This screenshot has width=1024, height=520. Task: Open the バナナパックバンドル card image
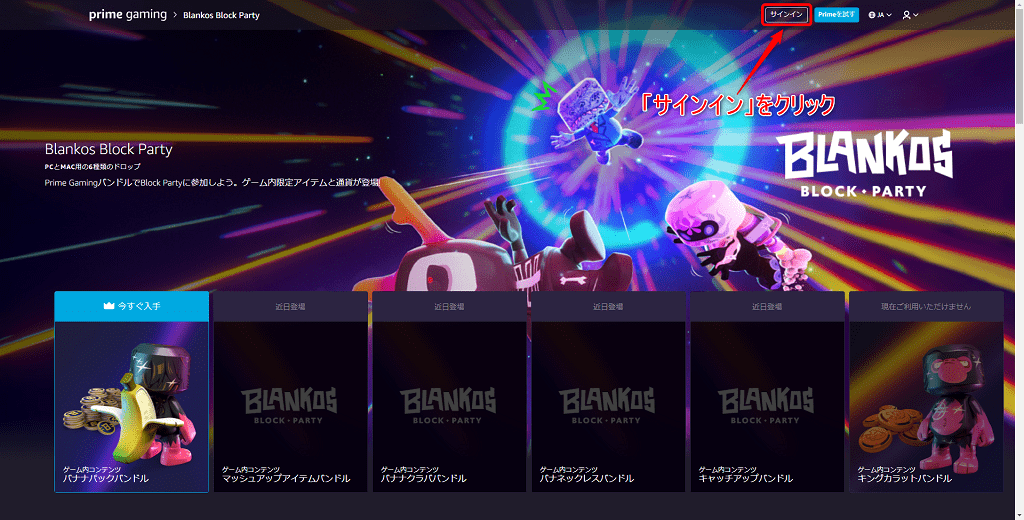(131, 406)
